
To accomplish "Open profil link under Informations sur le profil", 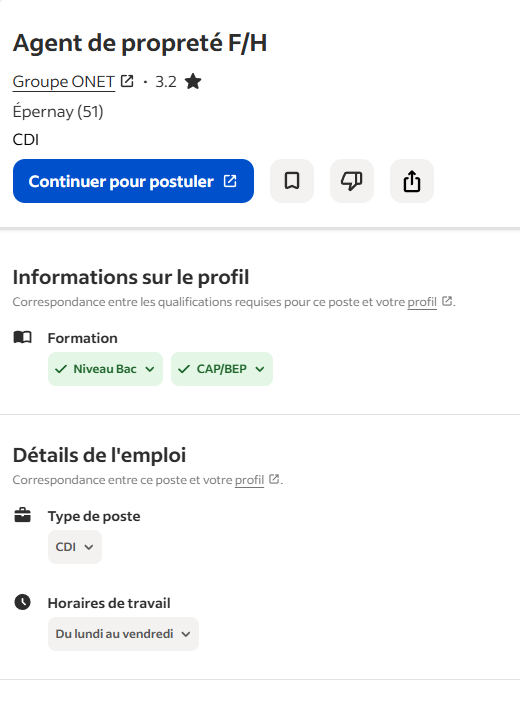I will tap(422, 302).
